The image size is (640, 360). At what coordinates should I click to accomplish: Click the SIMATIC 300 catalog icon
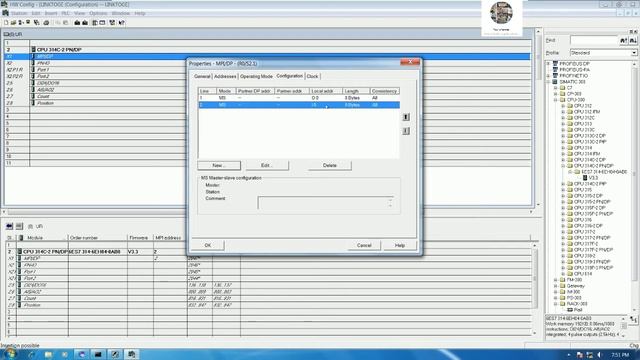pyautogui.click(x=555, y=82)
